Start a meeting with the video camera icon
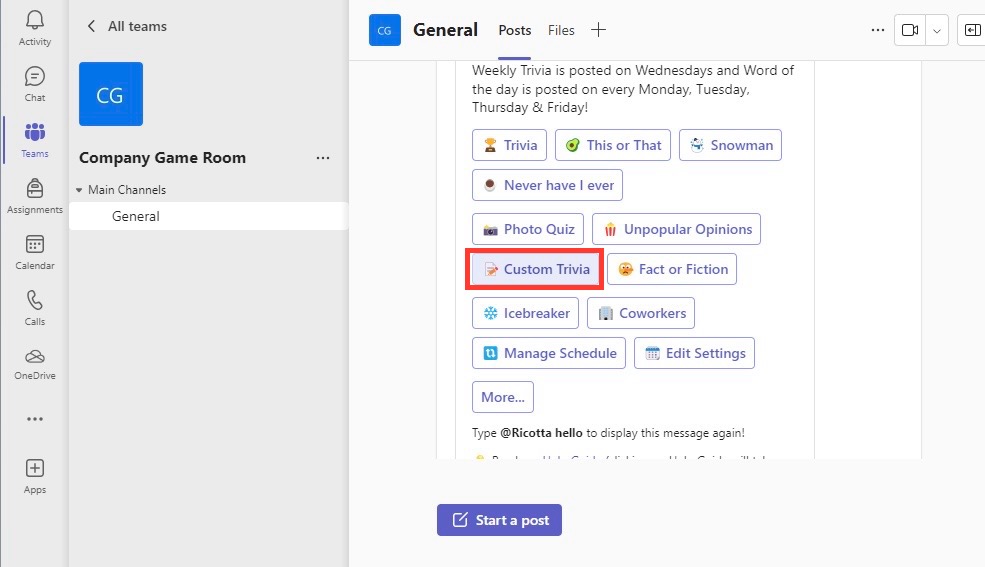985x567 pixels. pyautogui.click(x=910, y=30)
